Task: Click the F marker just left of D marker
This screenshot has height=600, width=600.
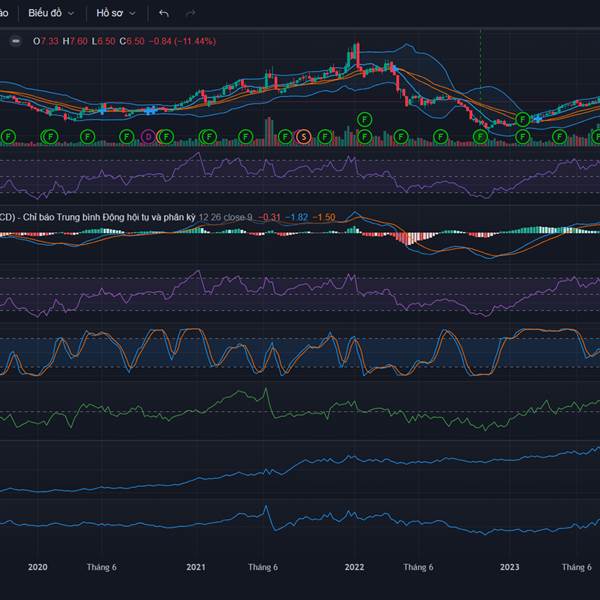Action: pyautogui.click(x=127, y=135)
